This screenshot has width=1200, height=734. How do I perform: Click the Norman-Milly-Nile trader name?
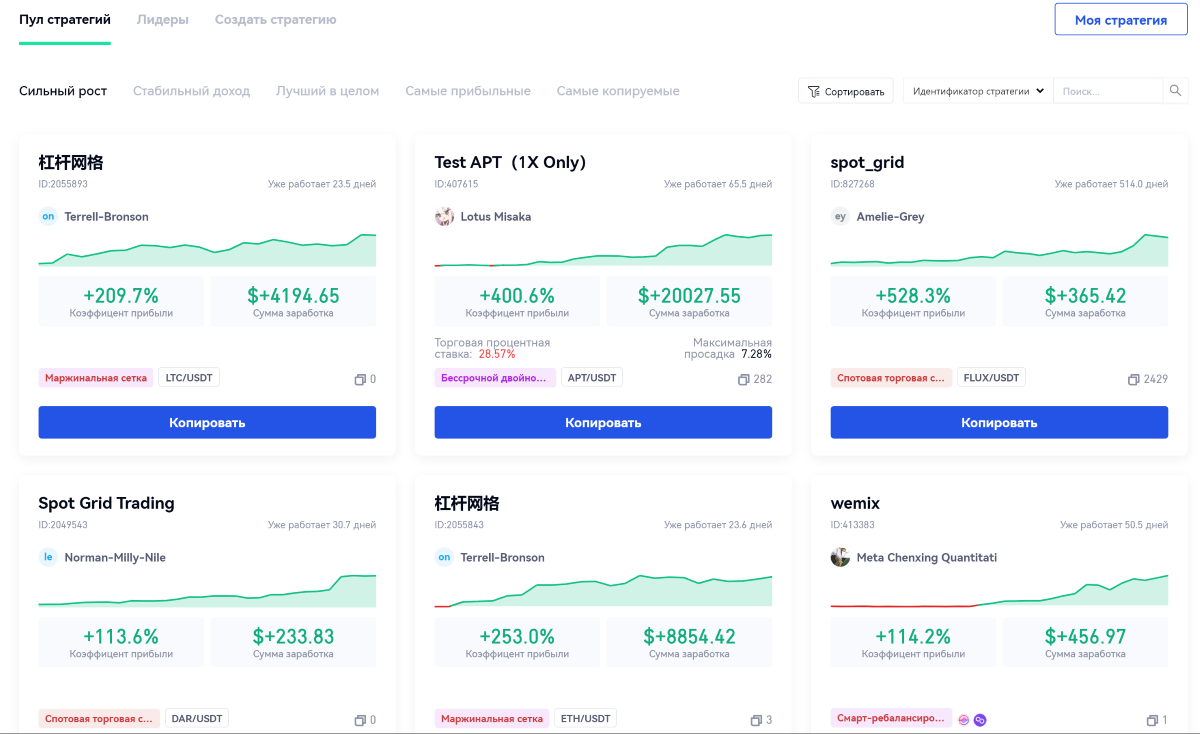pos(115,557)
